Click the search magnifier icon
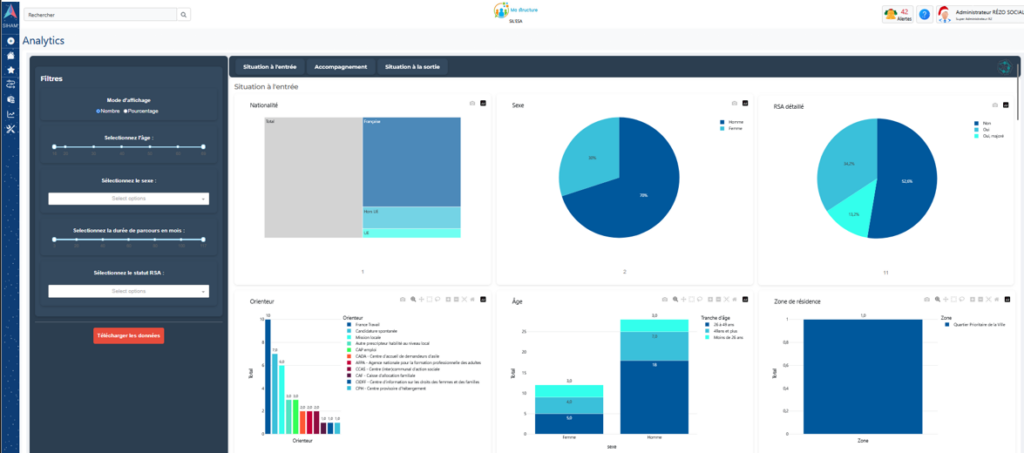This screenshot has width=1024, height=453. (x=183, y=15)
